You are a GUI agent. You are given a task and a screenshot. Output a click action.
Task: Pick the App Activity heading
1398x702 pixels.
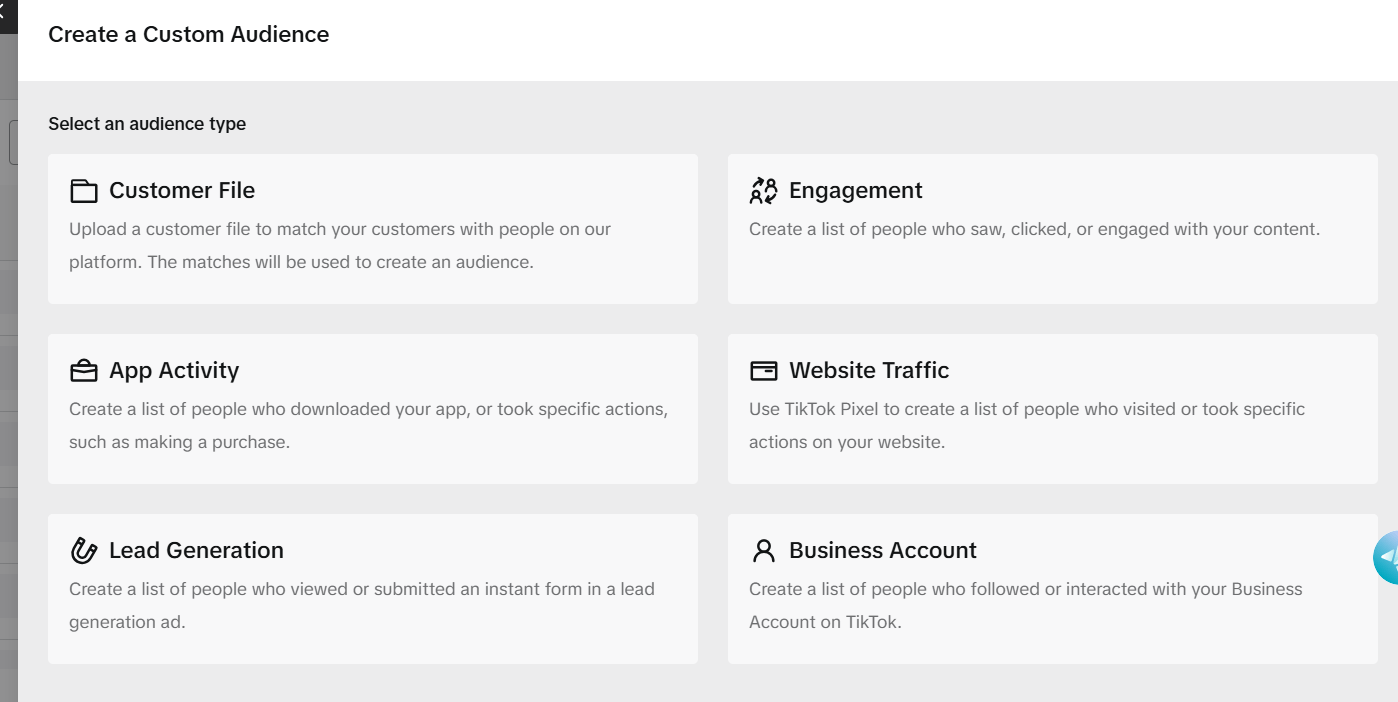click(174, 370)
